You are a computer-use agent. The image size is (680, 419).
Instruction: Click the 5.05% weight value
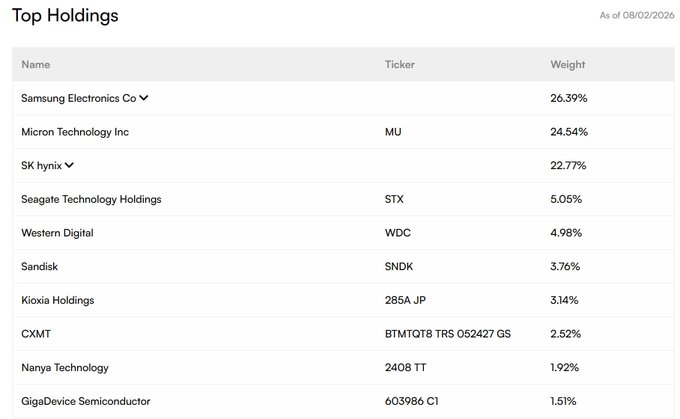pyautogui.click(x=566, y=199)
